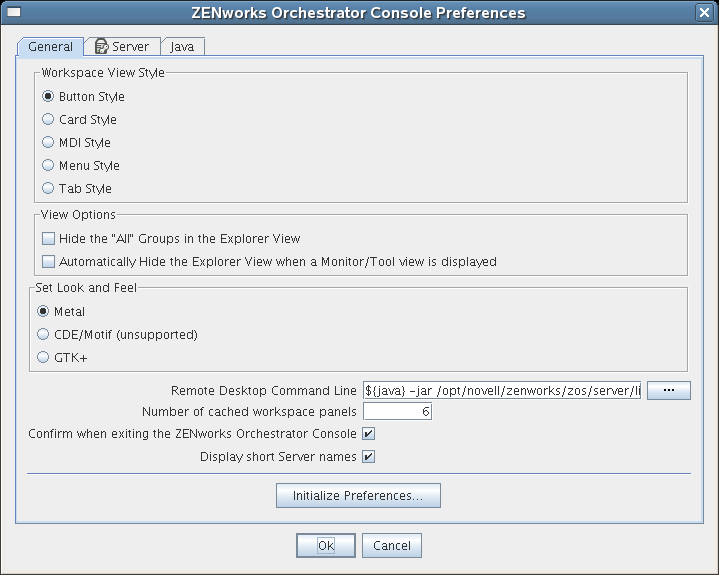Open the command line browse (...) button
This screenshot has height=575, width=719.
669,390
